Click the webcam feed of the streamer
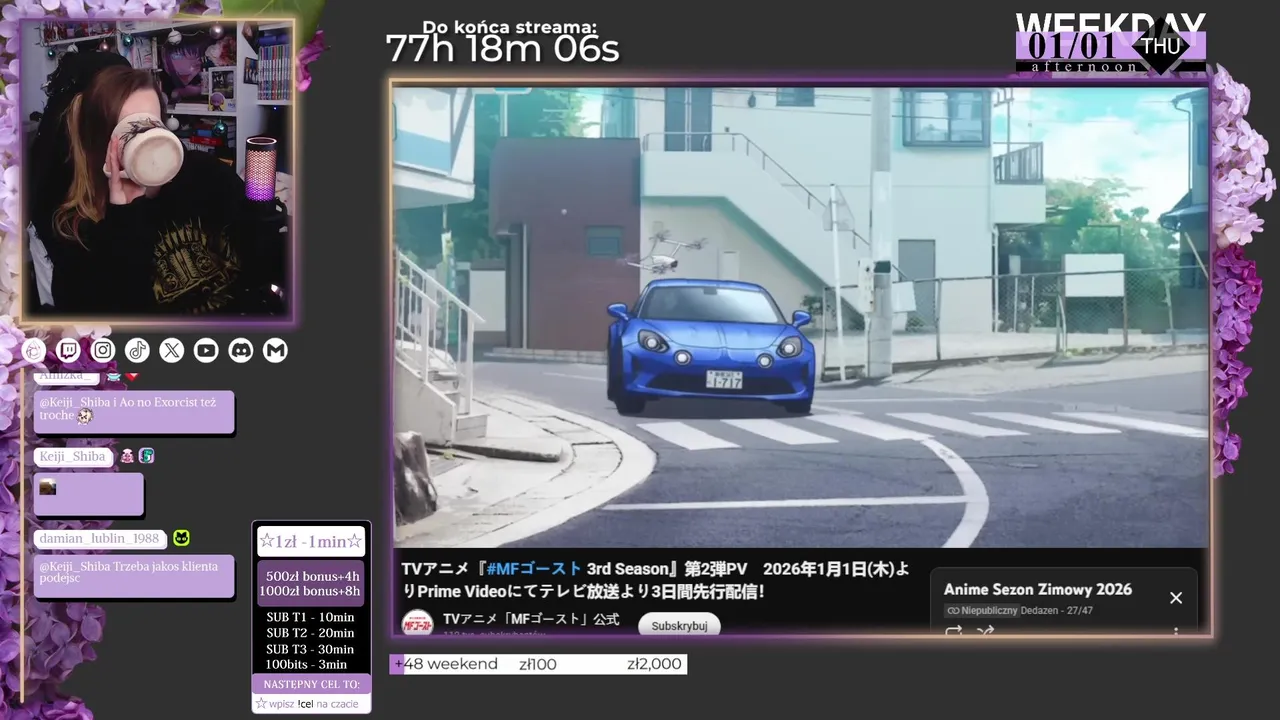Screen dimensions: 1280x720 pos(158,171)
